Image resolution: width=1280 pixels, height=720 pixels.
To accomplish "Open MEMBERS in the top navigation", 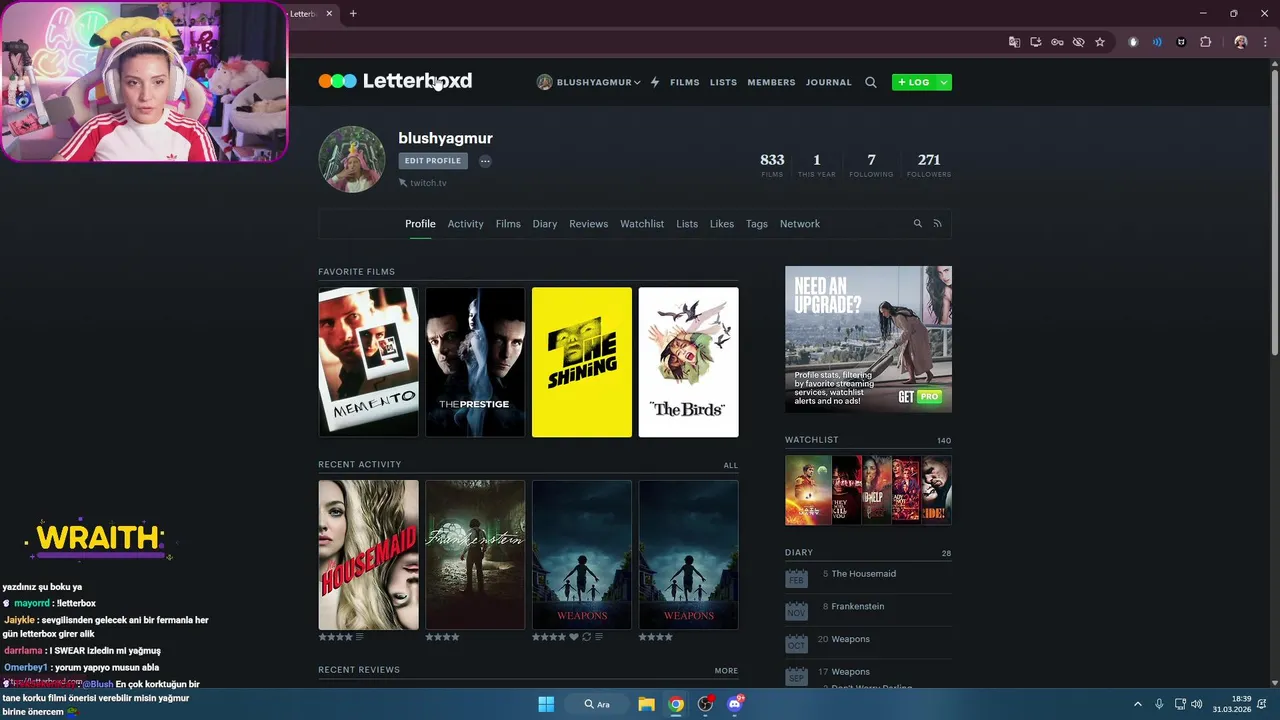I will coord(771,82).
